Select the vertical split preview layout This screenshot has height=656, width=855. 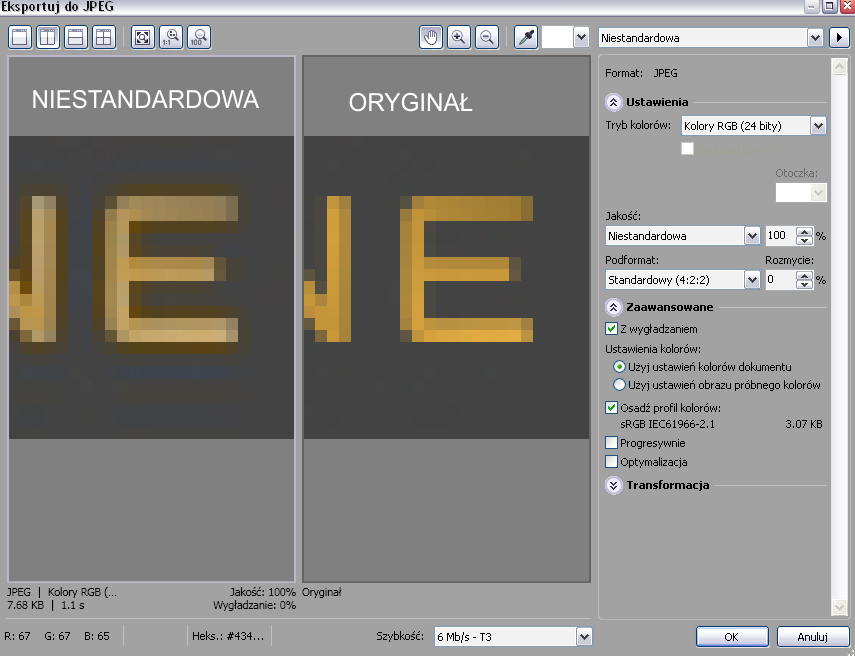(x=47, y=38)
